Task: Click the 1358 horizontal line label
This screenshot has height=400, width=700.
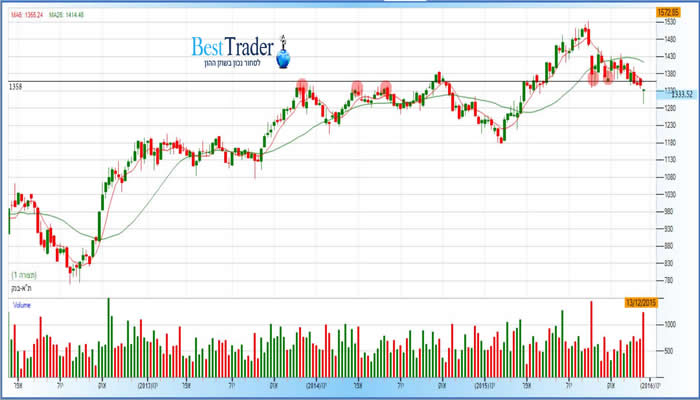Action: (15, 88)
